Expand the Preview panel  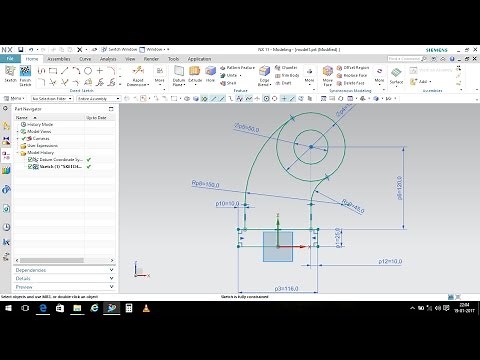click(64, 287)
